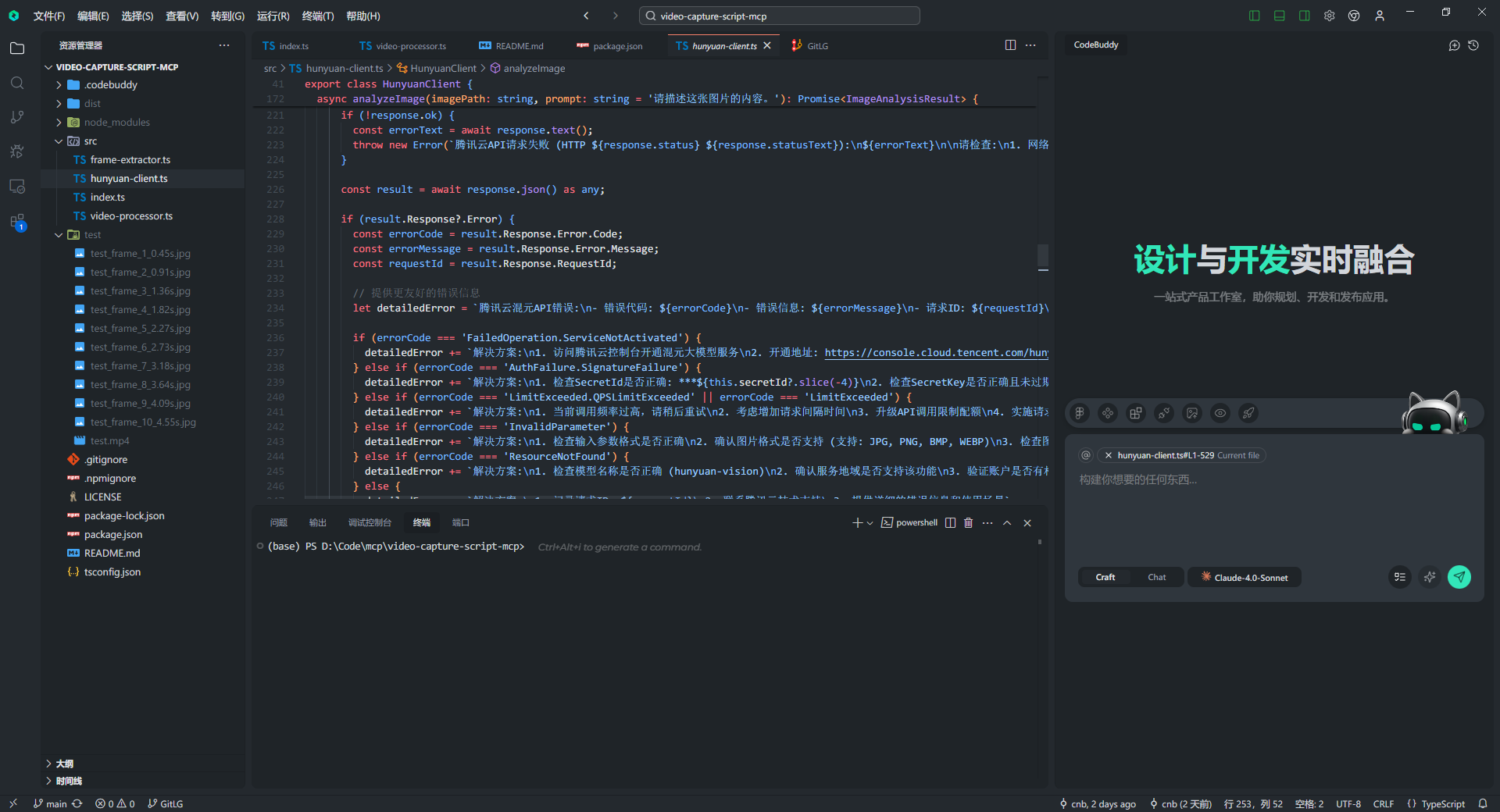This screenshot has width=1500, height=812.
Task: Switch to the package.json editor tab
Action: click(x=609, y=46)
